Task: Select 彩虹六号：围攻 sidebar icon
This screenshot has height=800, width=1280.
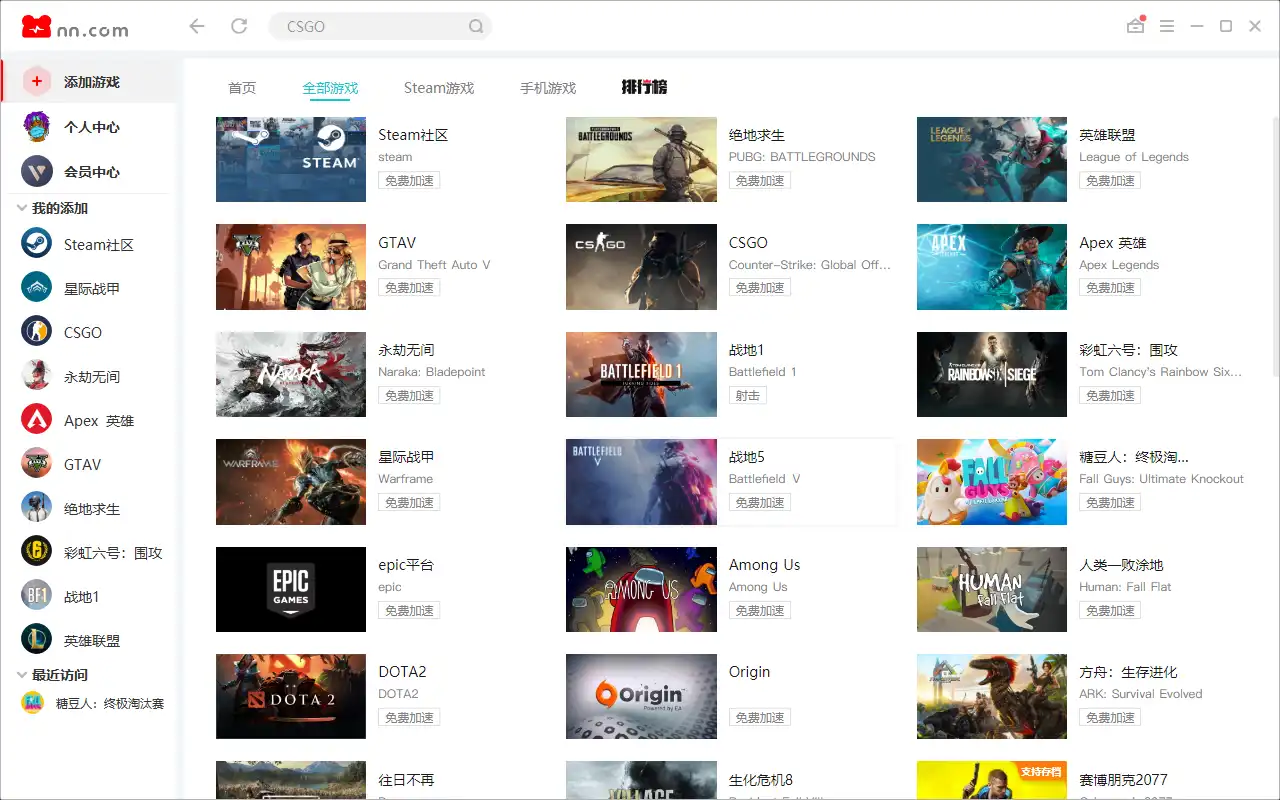Action: [37, 552]
